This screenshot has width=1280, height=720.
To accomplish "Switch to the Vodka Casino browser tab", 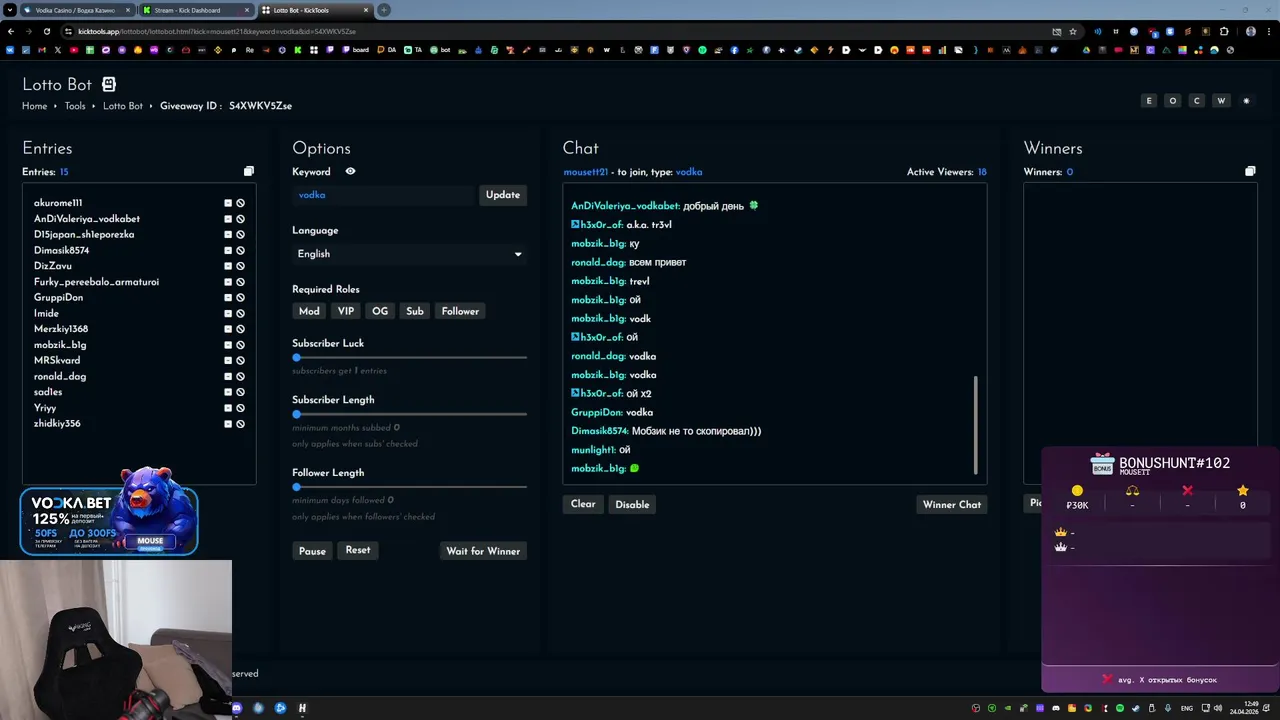I will (x=76, y=10).
